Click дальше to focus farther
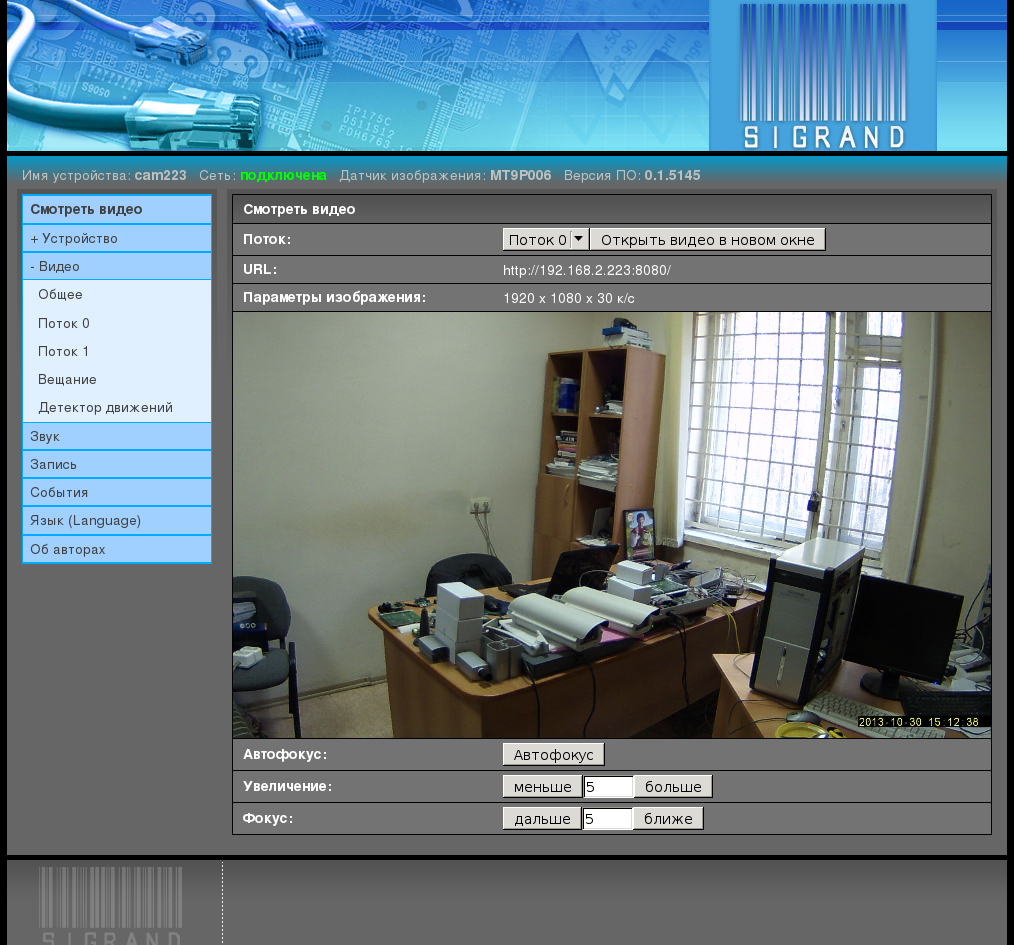1014x945 pixels. pos(542,818)
